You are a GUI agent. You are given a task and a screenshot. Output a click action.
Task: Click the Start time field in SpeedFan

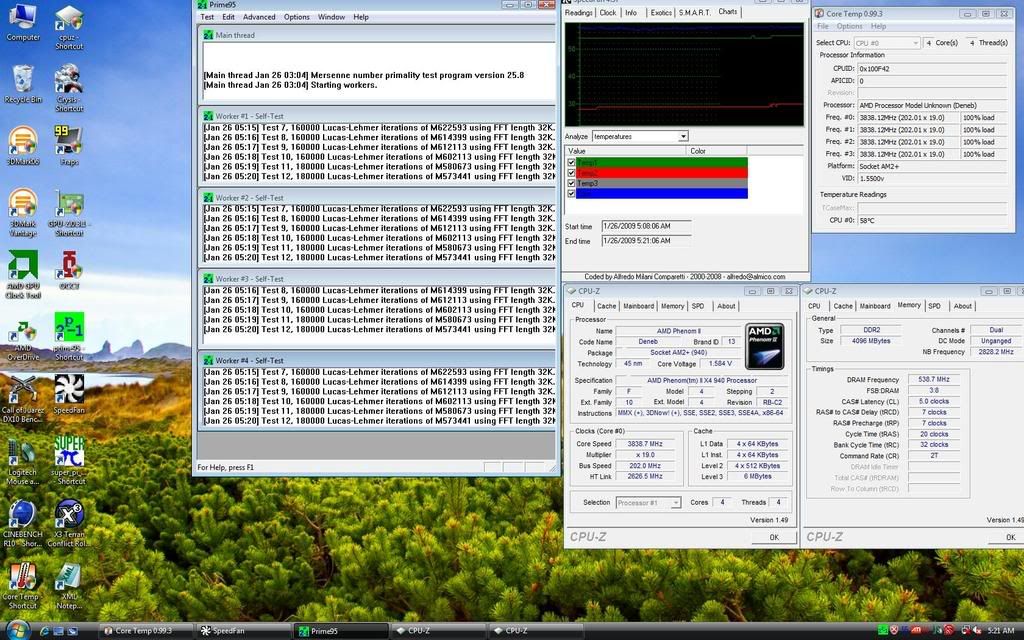(x=647, y=226)
